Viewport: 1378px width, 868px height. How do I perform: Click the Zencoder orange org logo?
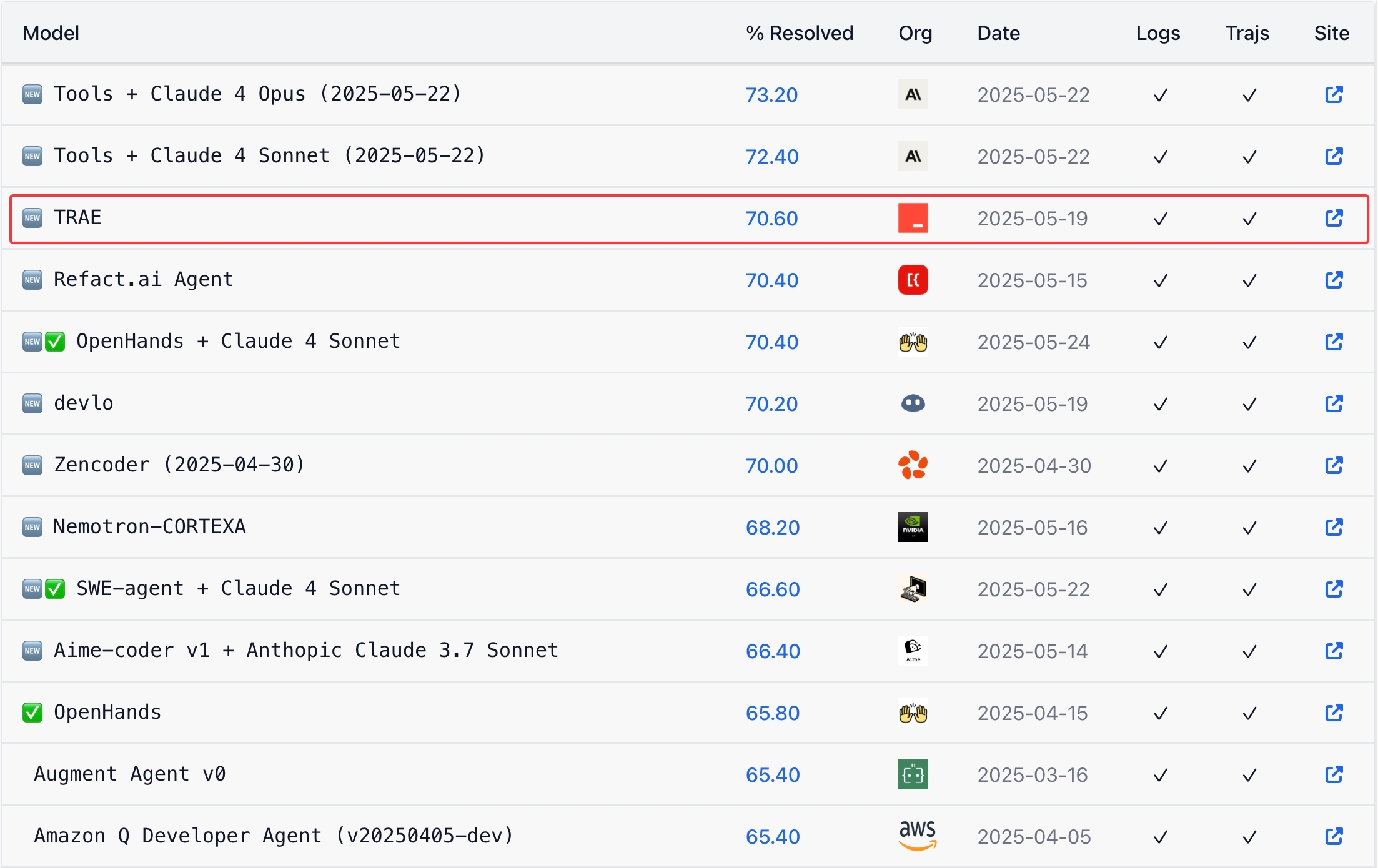(x=913, y=465)
